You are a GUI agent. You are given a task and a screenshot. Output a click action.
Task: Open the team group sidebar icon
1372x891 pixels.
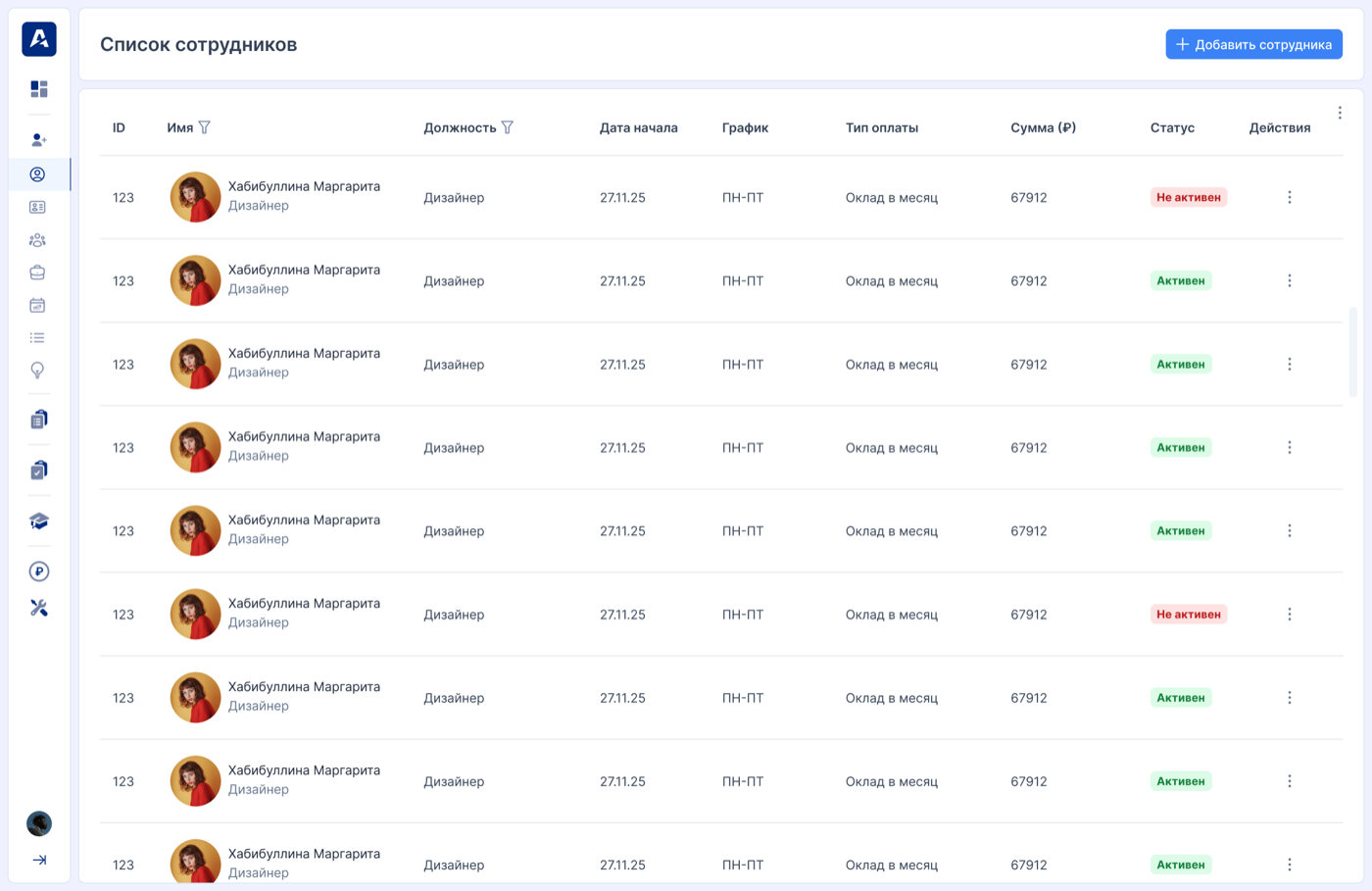(37, 240)
